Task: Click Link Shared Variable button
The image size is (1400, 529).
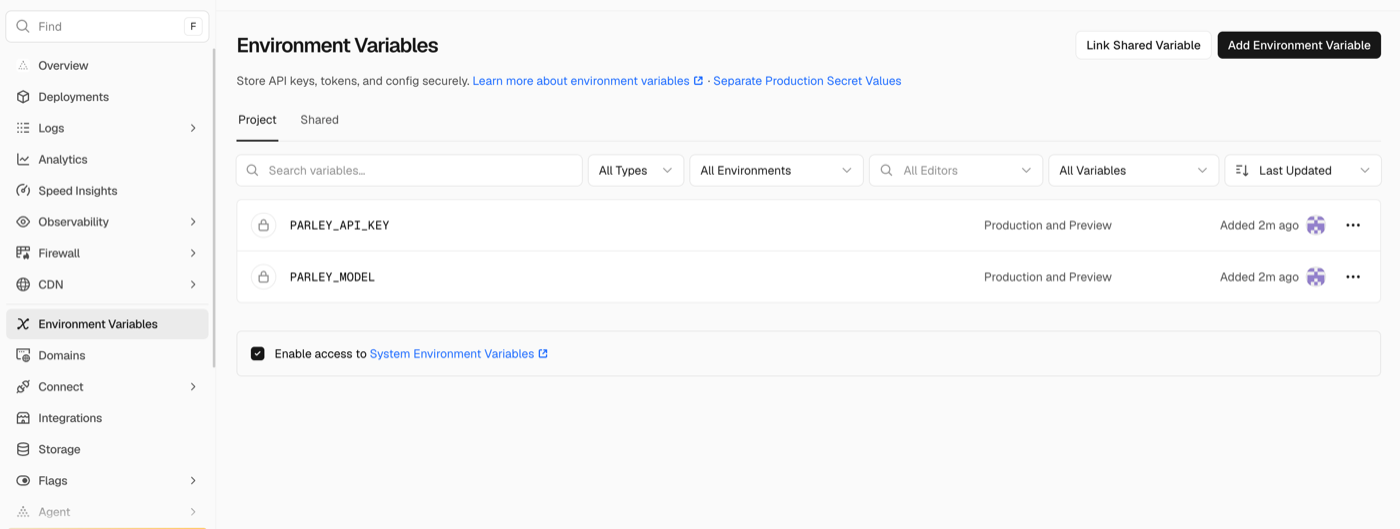Action: click(x=1143, y=45)
